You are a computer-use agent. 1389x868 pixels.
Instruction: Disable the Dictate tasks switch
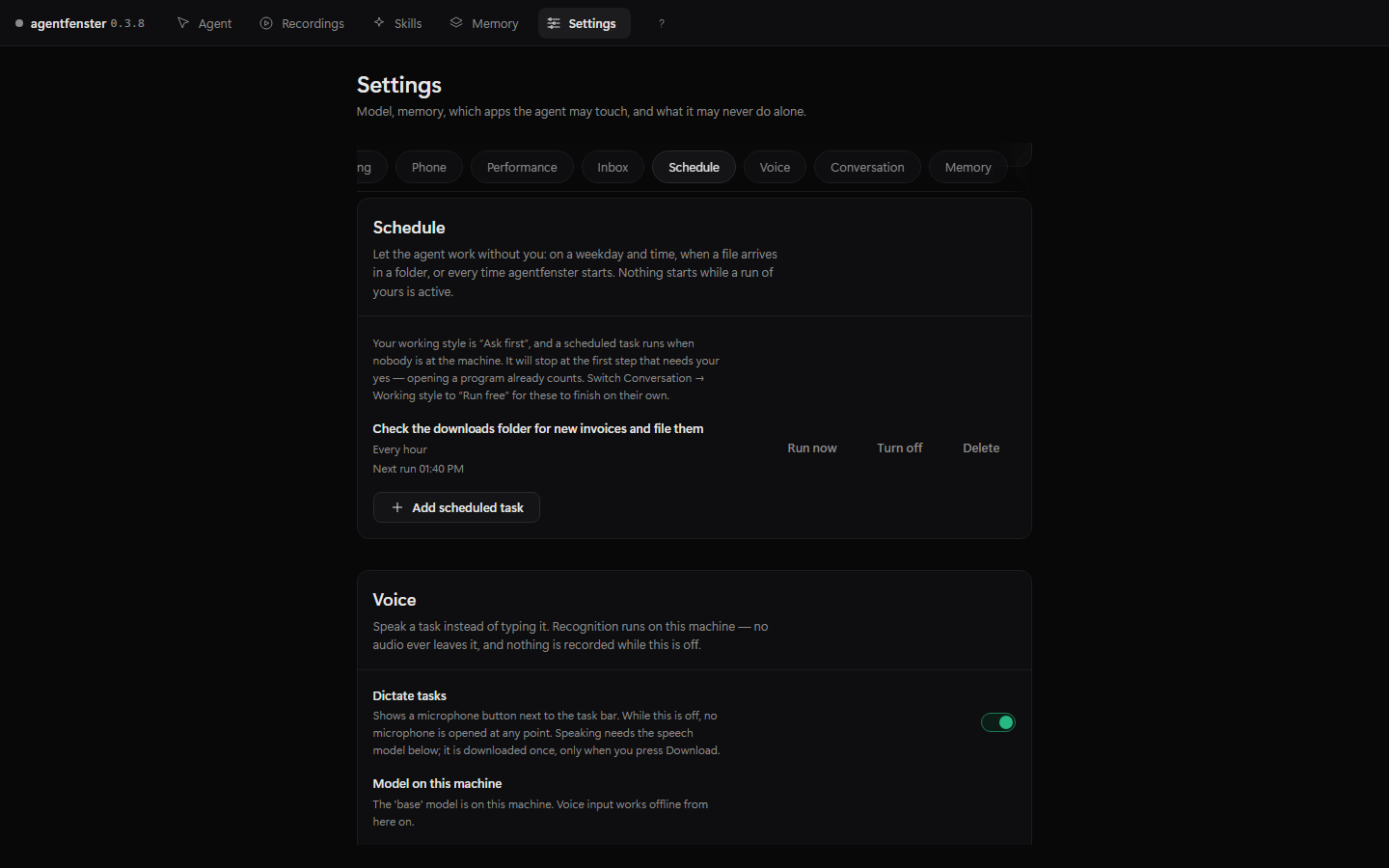(x=998, y=722)
